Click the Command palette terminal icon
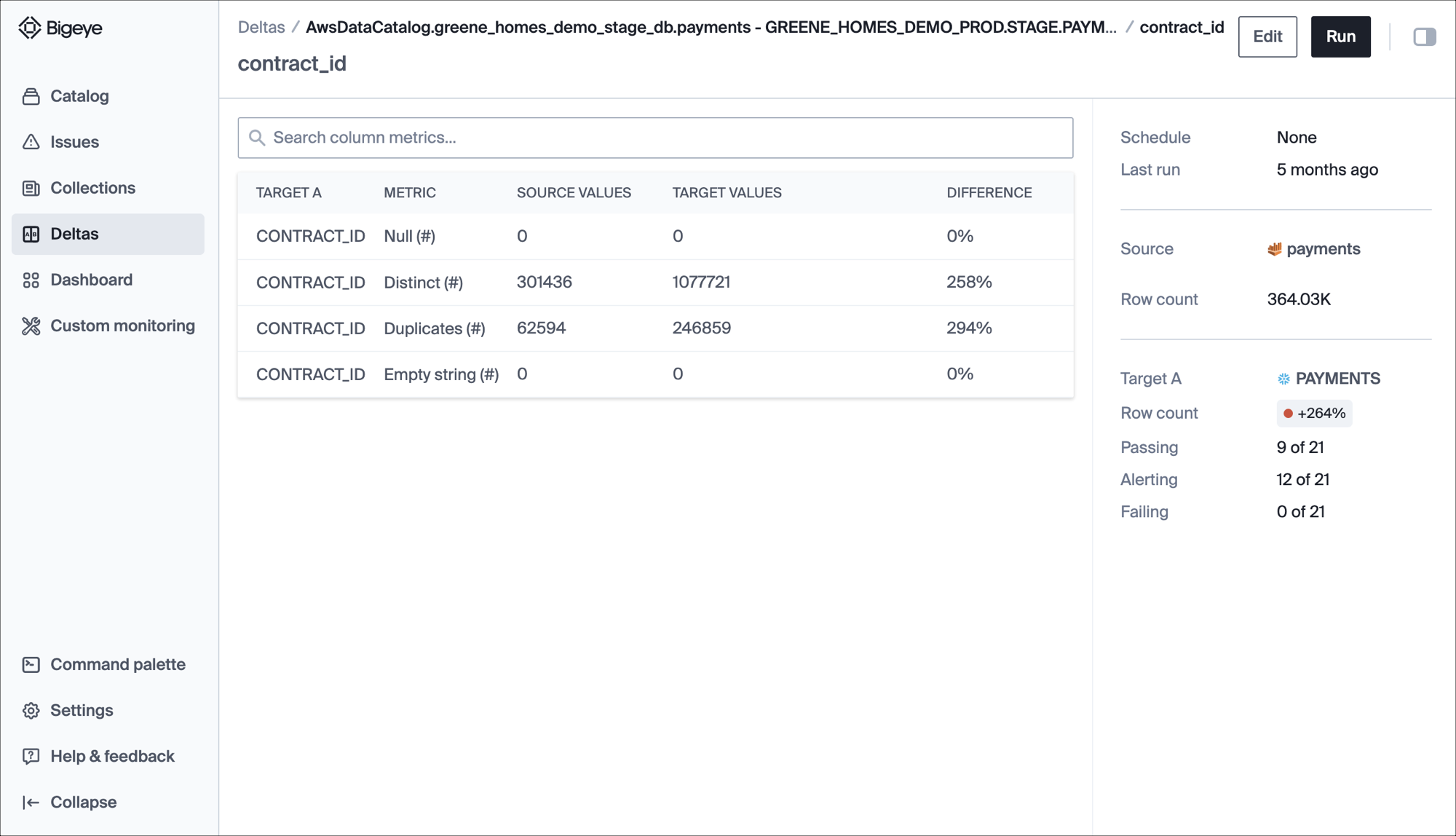Viewport: 1456px width, 836px height. tap(31, 664)
